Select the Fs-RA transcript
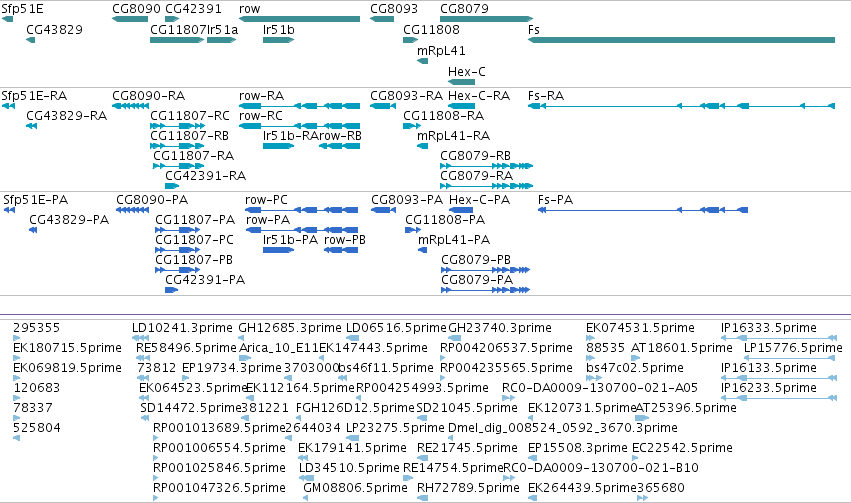The height and width of the screenshot is (503, 851). (x=681, y=106)
